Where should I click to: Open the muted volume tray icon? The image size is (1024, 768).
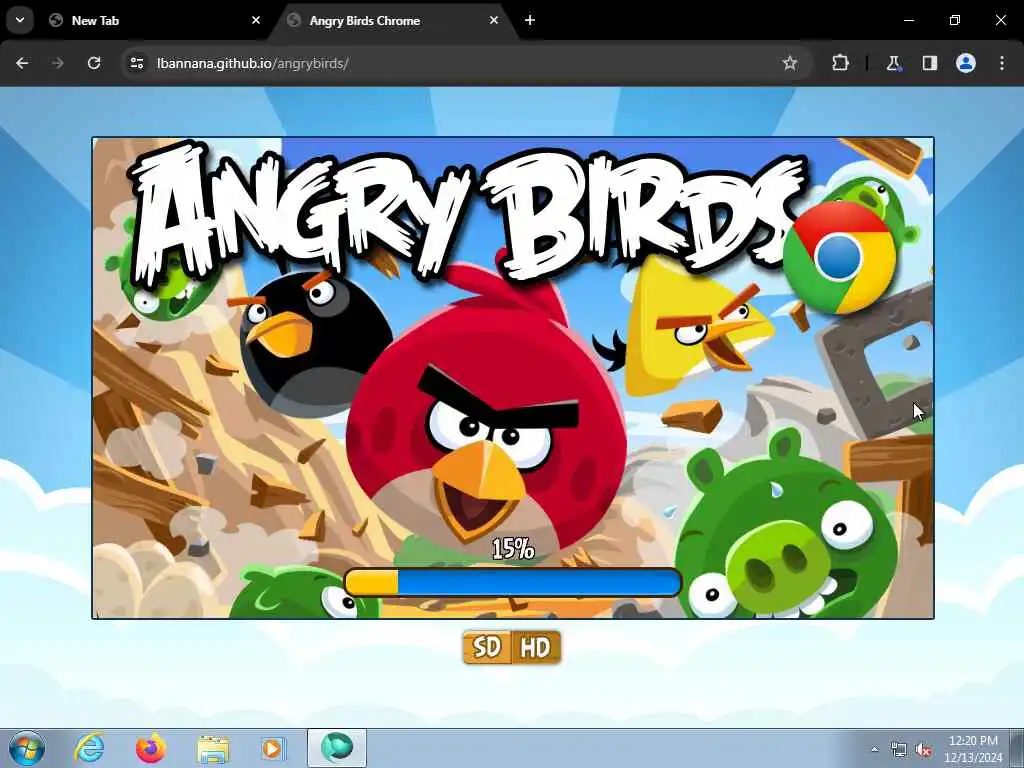(923, 750)
